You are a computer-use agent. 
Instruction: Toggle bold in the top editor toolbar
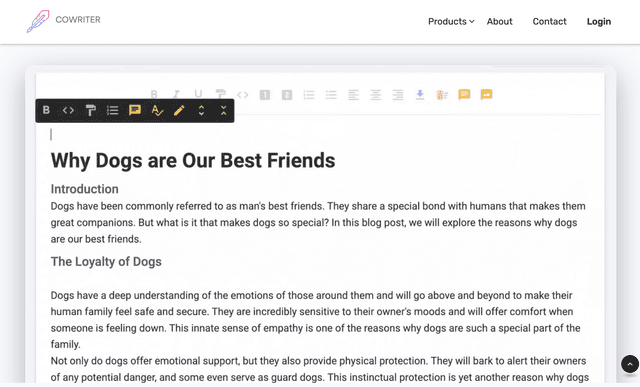(154, 95)
